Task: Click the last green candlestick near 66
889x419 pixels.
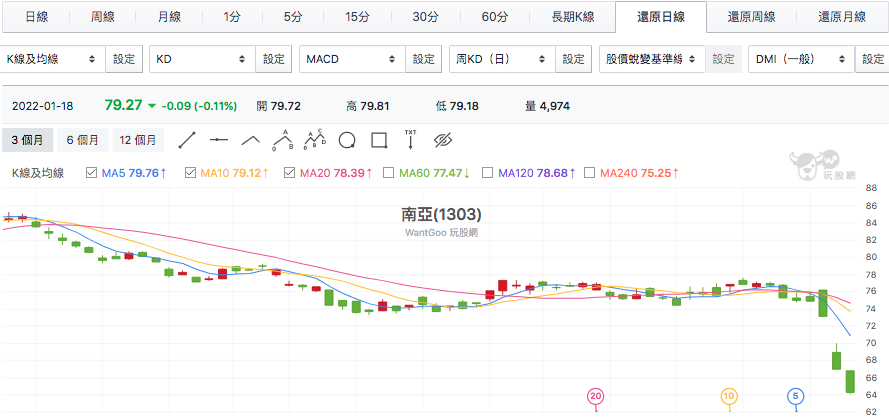Action: [x=850, y=382]
